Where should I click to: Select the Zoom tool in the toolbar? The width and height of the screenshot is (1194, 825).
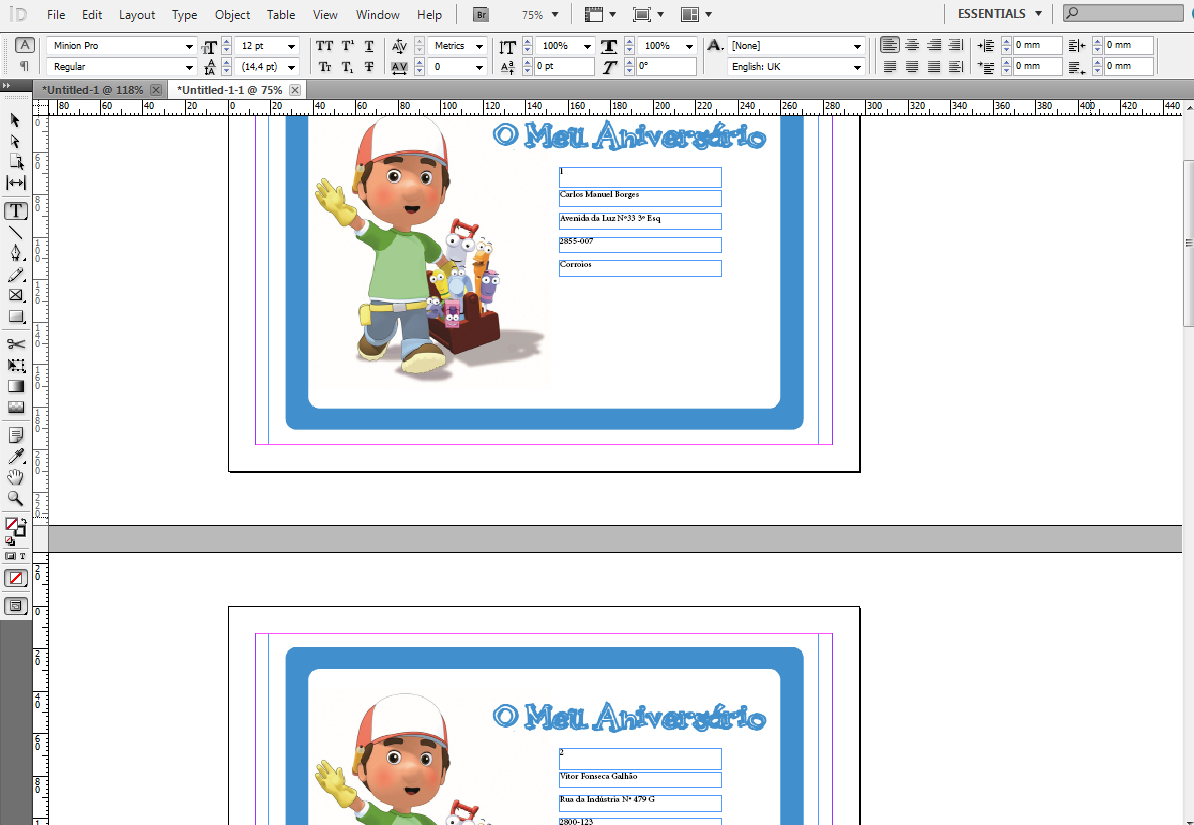point(16,499)
